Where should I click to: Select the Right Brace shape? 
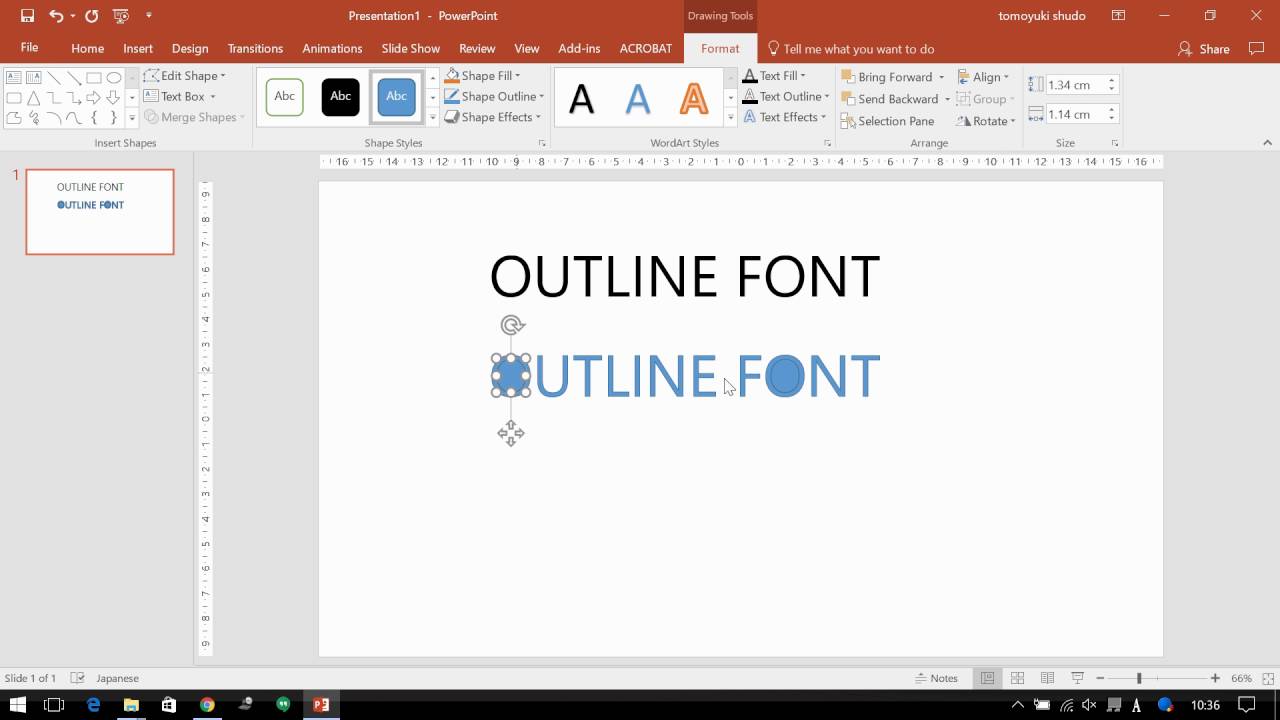[x=113, y=117]
